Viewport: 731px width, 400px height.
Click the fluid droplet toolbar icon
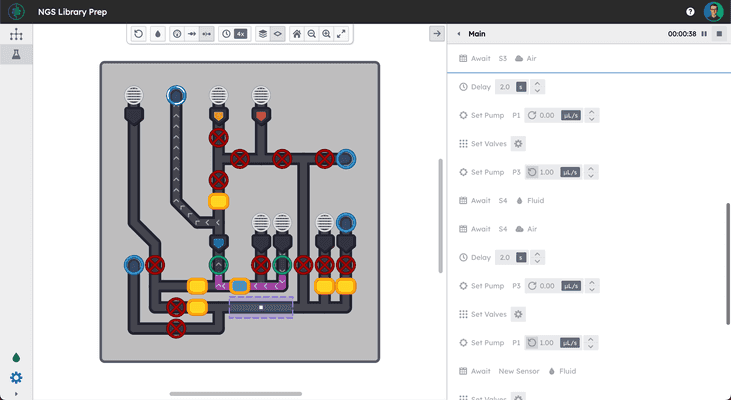158,34
